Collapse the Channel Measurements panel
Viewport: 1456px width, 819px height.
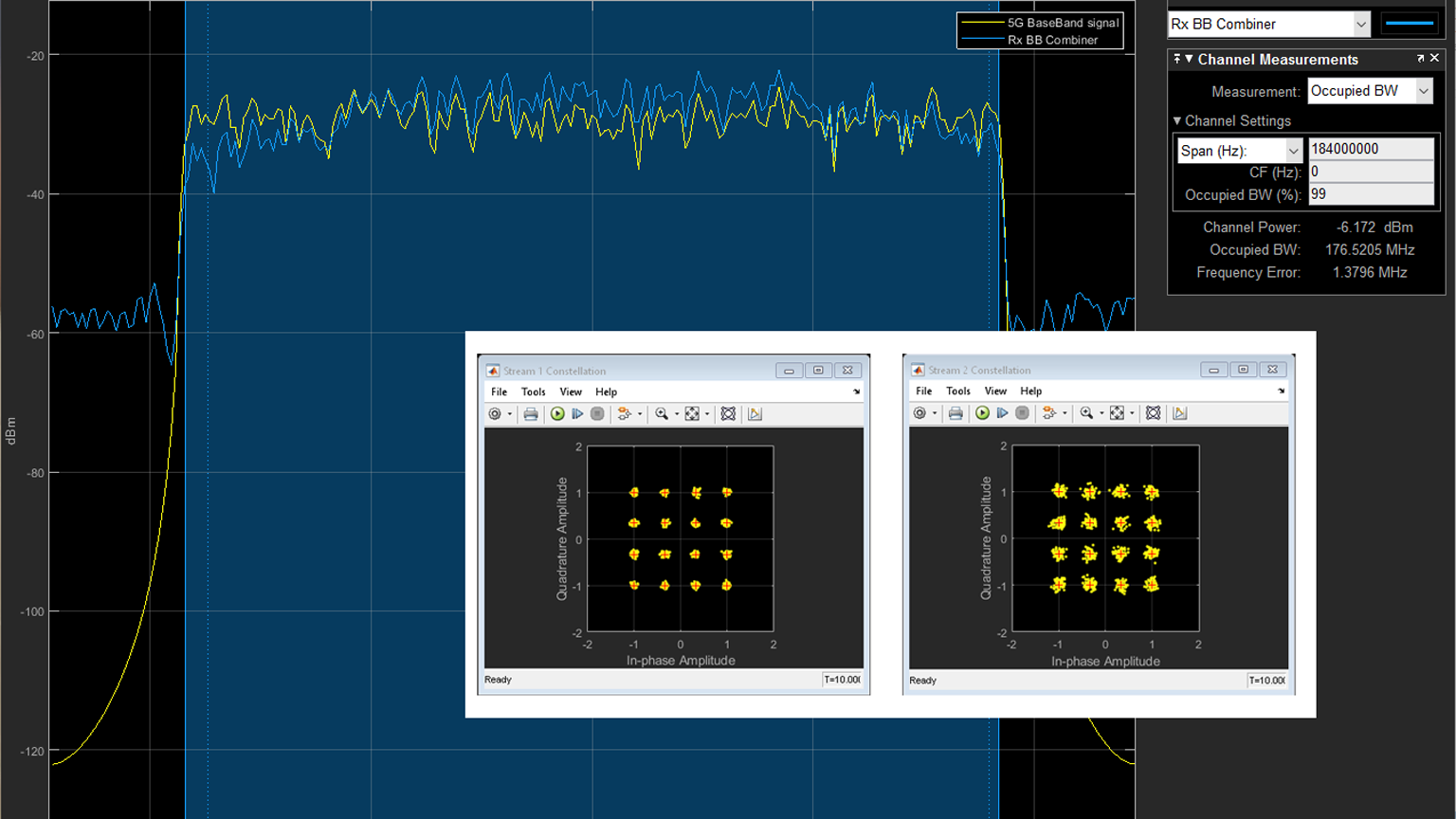point(1189,59)
